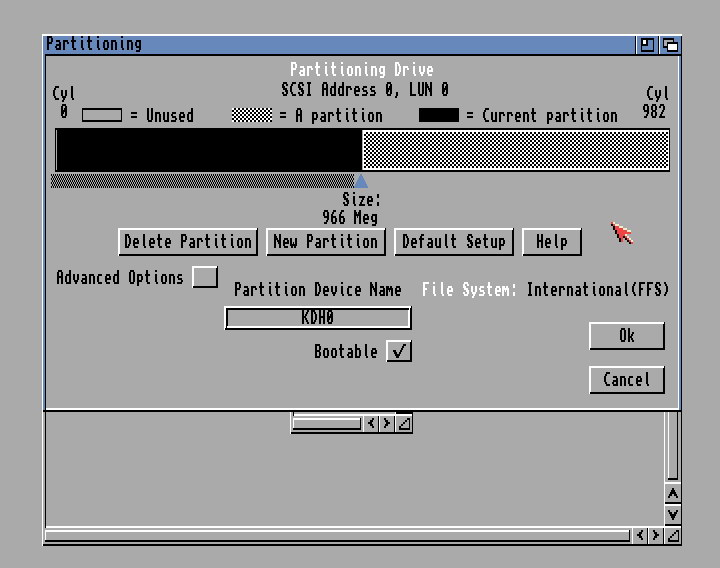Click right arrow of the background window's bottom scrollbar
The width and height of the screenshot is (720, 568).
click(655, 536)
